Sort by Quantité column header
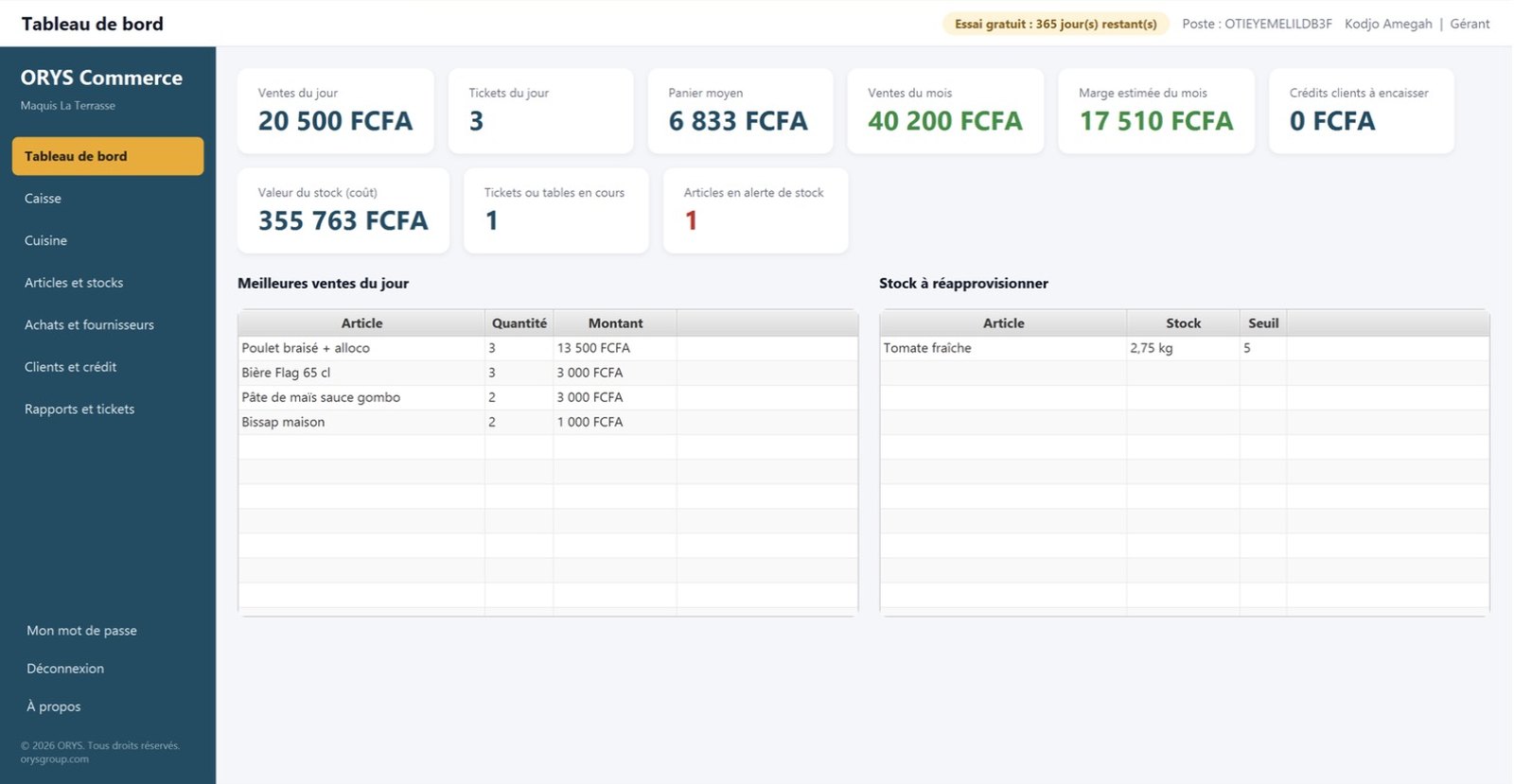 tap(519, 323)
